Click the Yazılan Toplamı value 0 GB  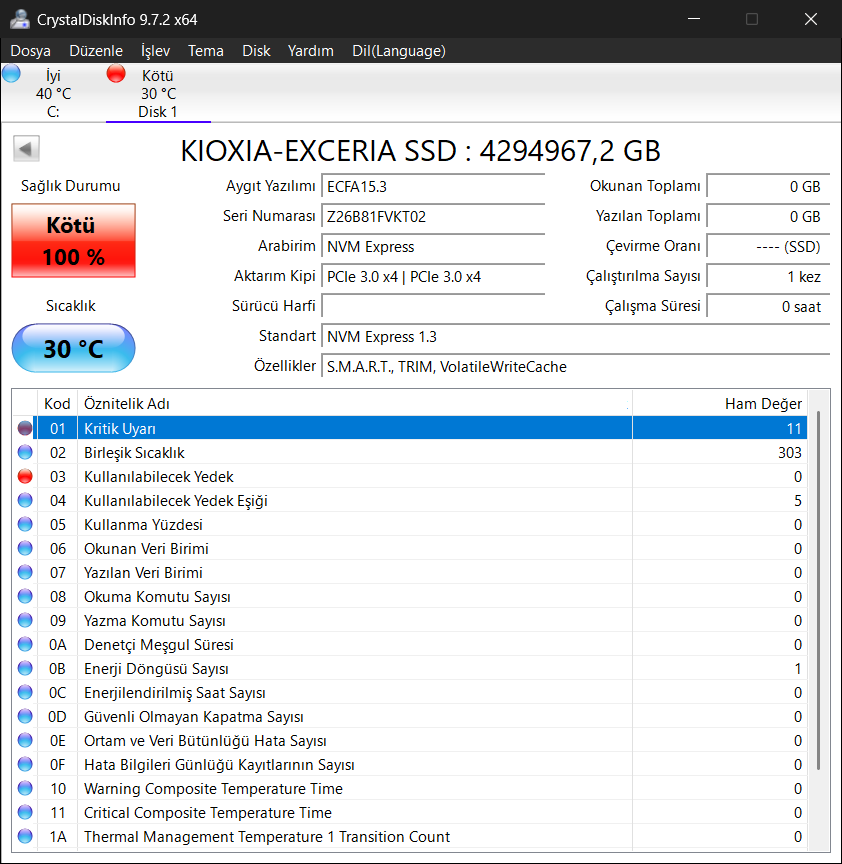768,217
